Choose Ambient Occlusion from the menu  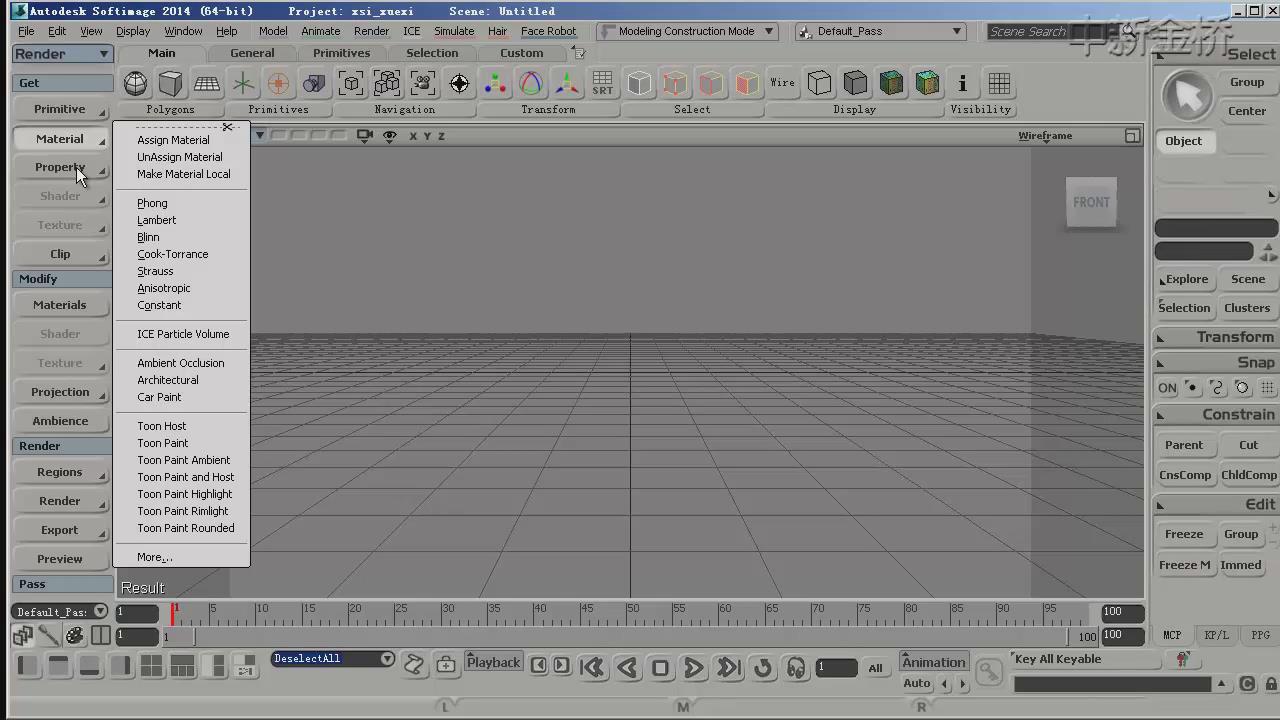click(x=181, y=363)
